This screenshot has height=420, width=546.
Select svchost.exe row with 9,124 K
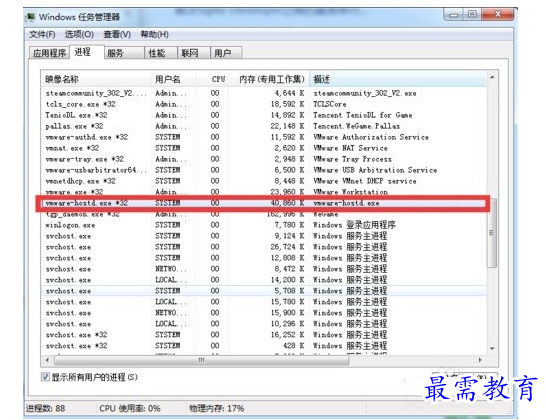(264, 236)
